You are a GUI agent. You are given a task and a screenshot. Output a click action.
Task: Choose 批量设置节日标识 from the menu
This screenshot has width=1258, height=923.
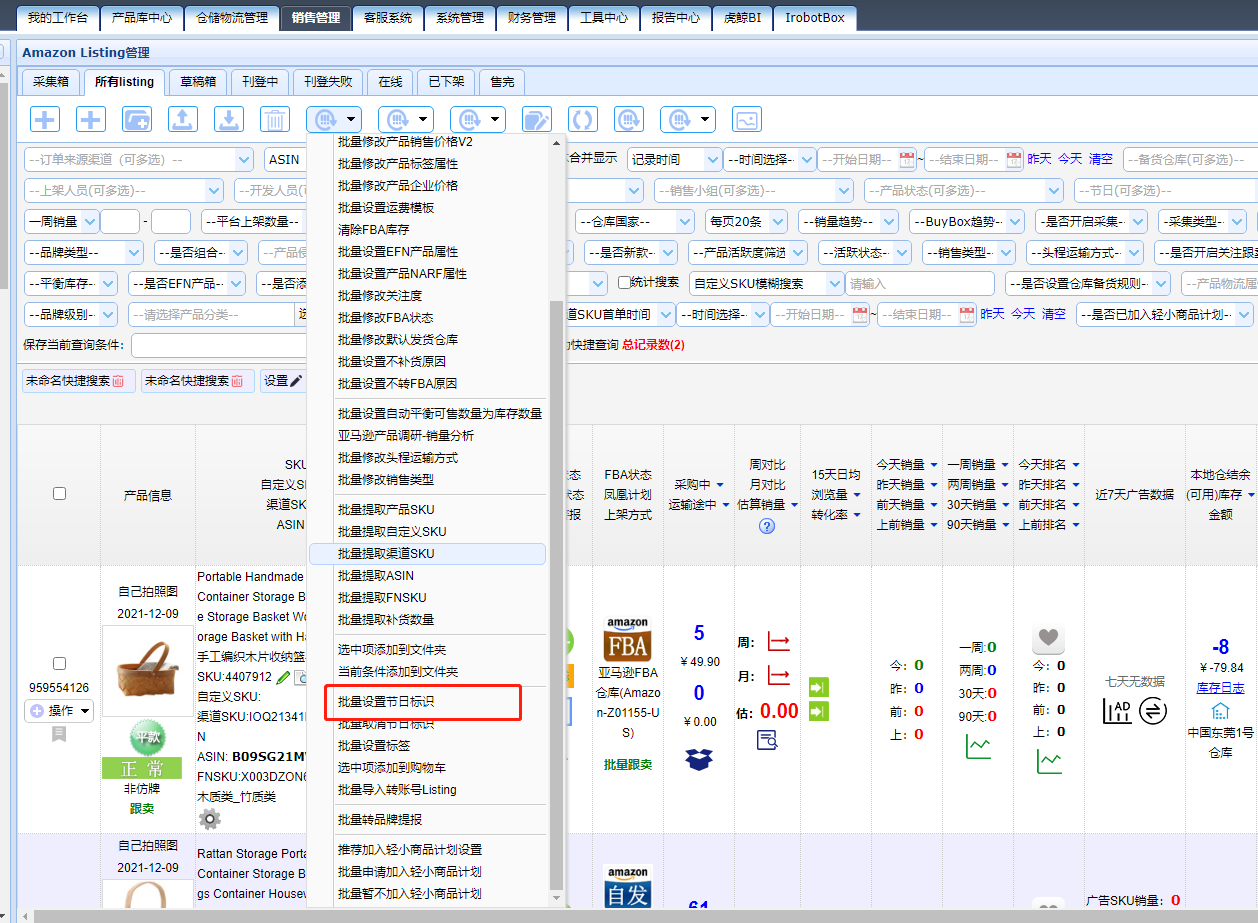386,702
